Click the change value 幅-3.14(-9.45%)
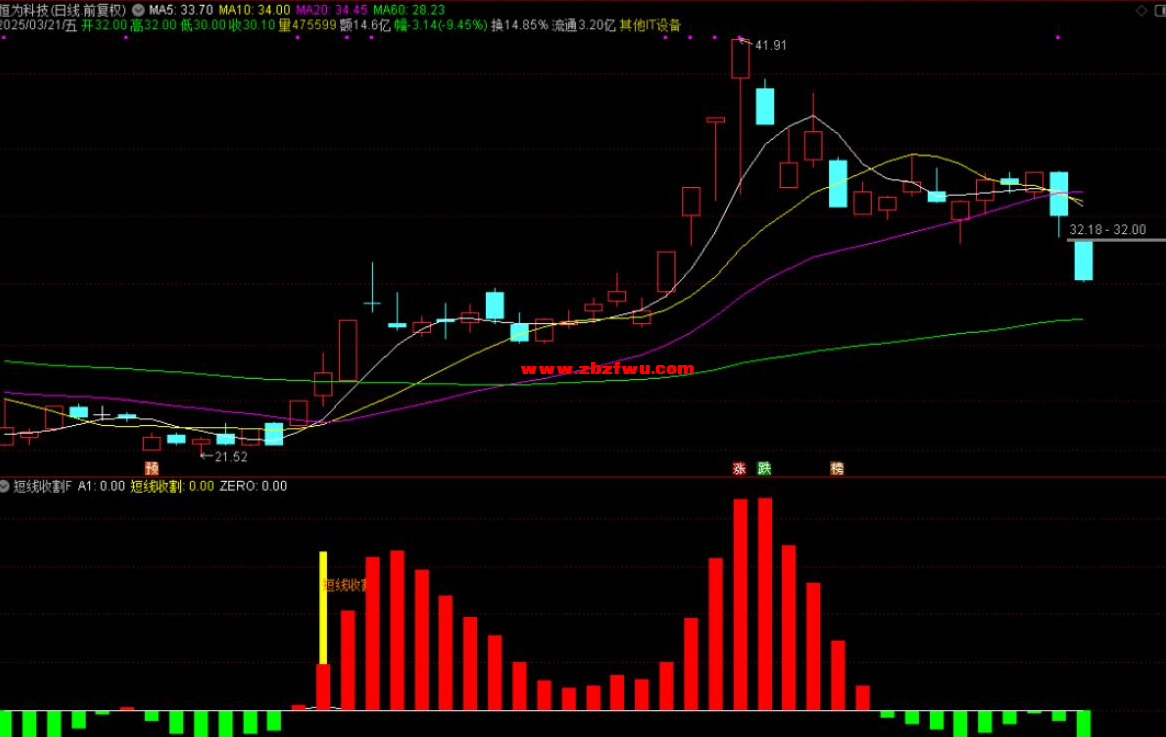This screenshot has height=737, width=1166. (441, 25)
